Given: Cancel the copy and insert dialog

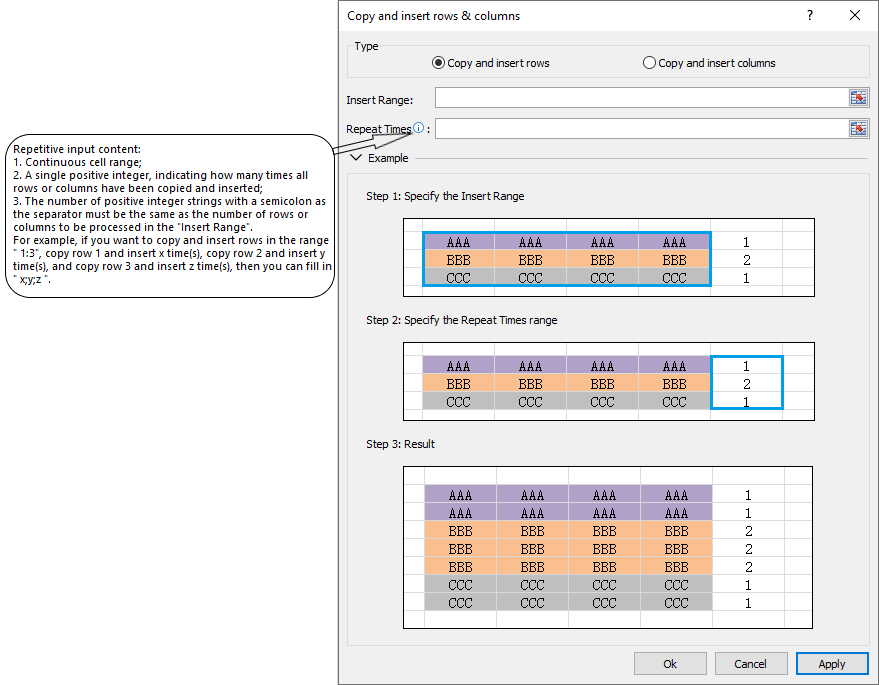Looking at the screenshot, I should tap(751, 663).
